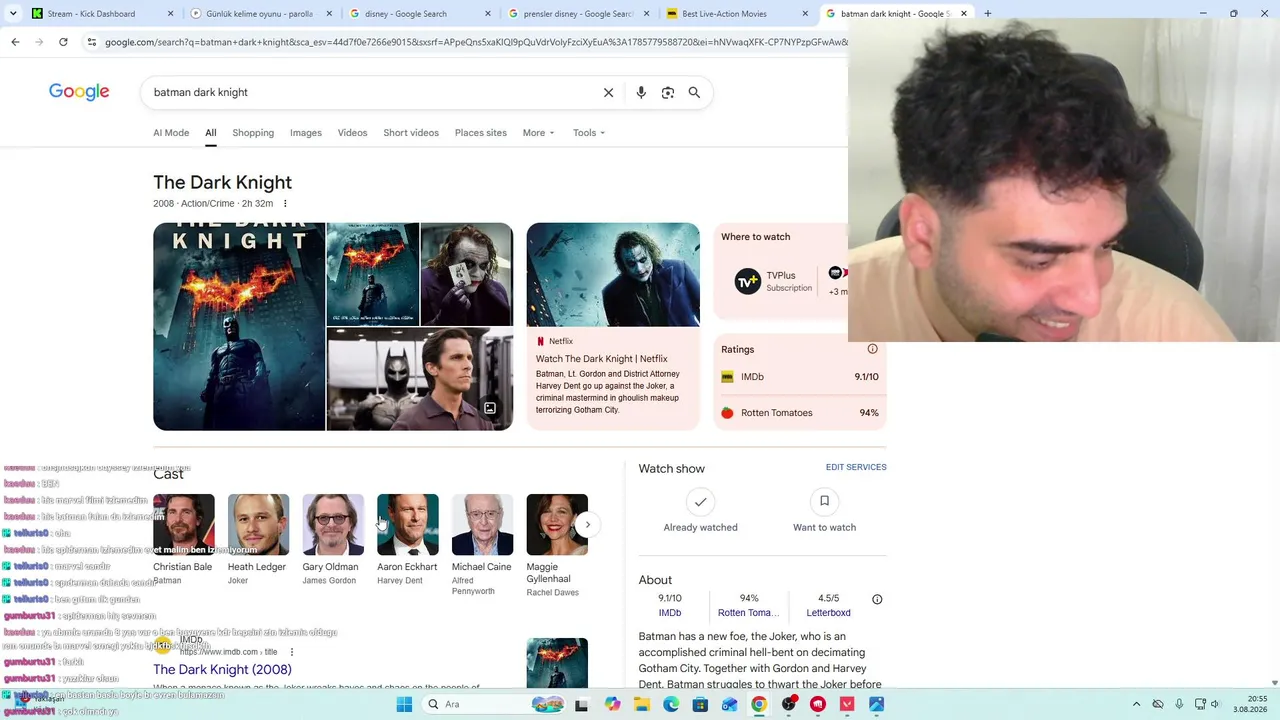Open Watch The Dark Knight Netflix link
This screenshot has height=720, width=1280.
[x=602, y=359]
